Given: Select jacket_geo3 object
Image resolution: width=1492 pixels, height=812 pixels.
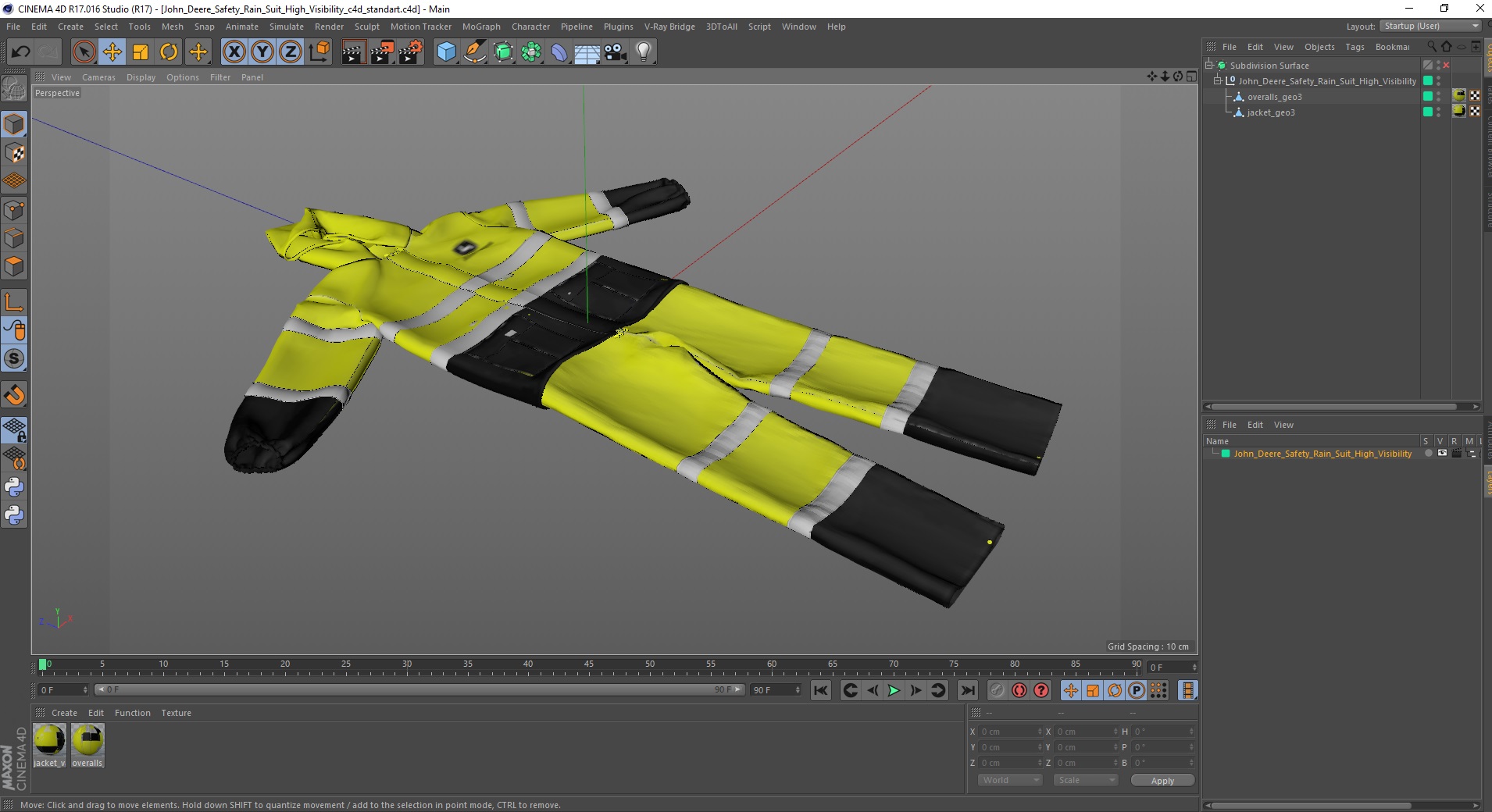Looking at the screenshot, I should tap(1271, 112).
